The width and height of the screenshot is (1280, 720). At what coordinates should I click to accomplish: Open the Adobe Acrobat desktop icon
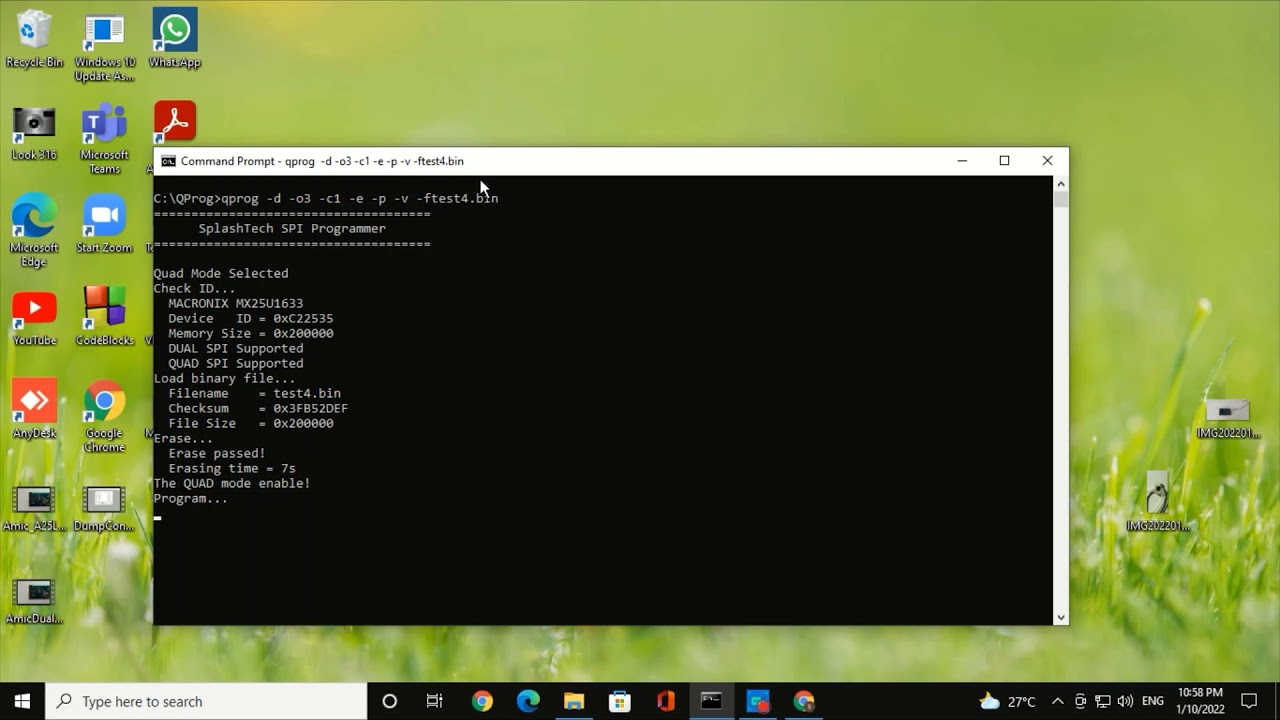(x=175, y=122)
